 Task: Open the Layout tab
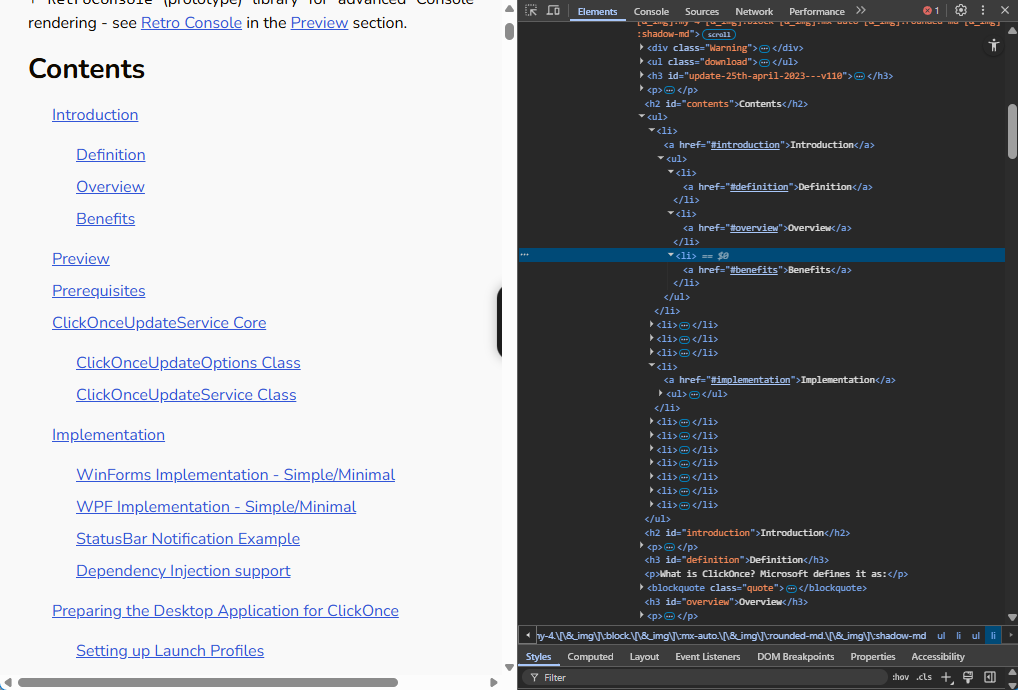[644, 657]
